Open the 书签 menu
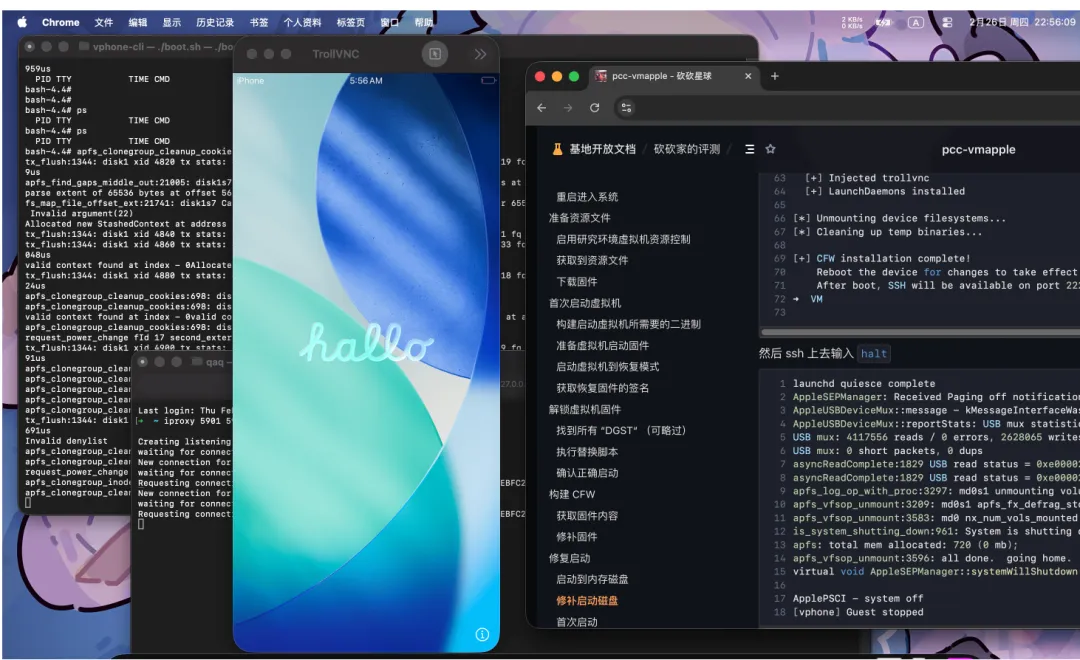The height and width of the screenshot is (660, 1080). click(259, 22)
